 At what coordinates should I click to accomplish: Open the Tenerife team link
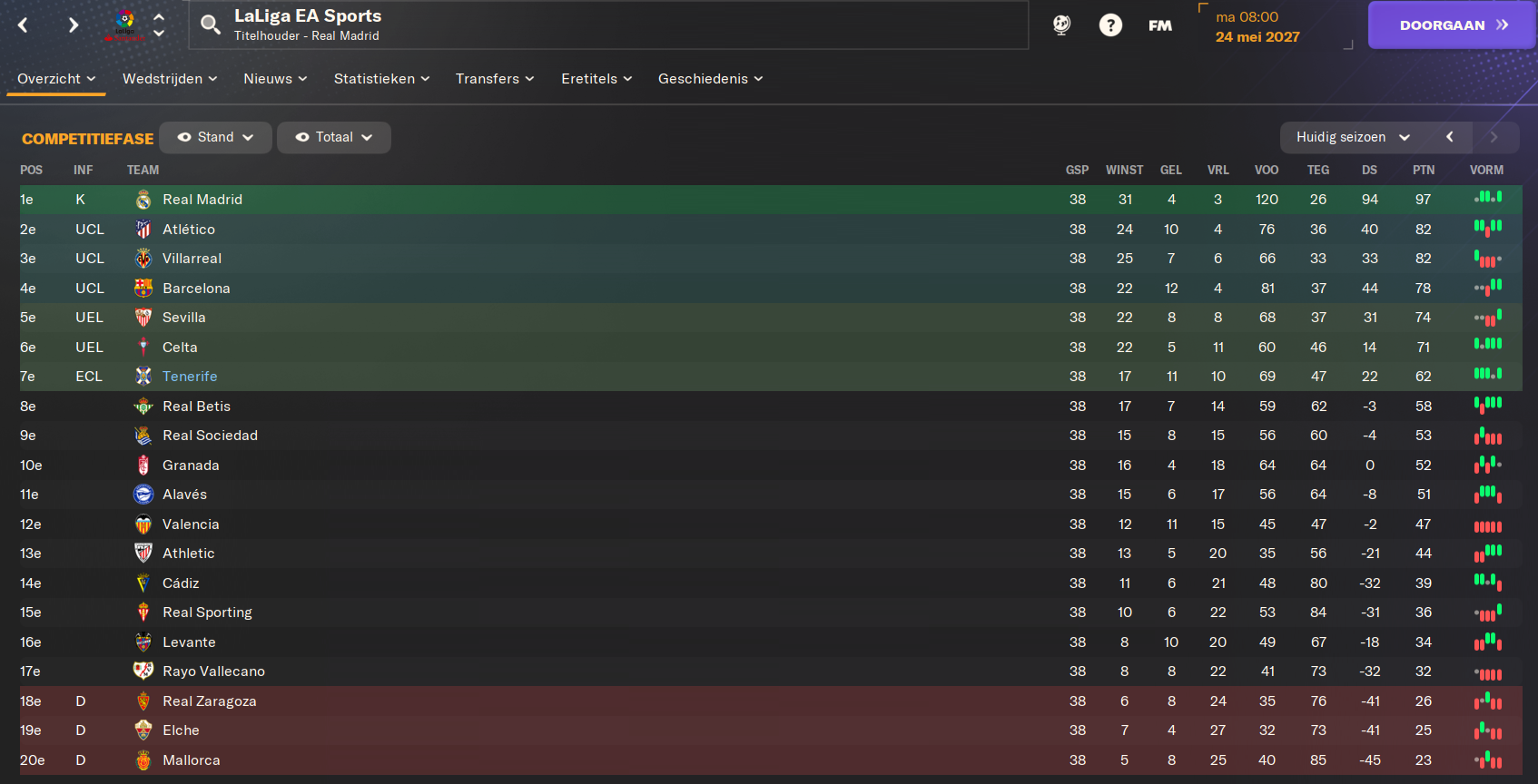tap(190, 377)
